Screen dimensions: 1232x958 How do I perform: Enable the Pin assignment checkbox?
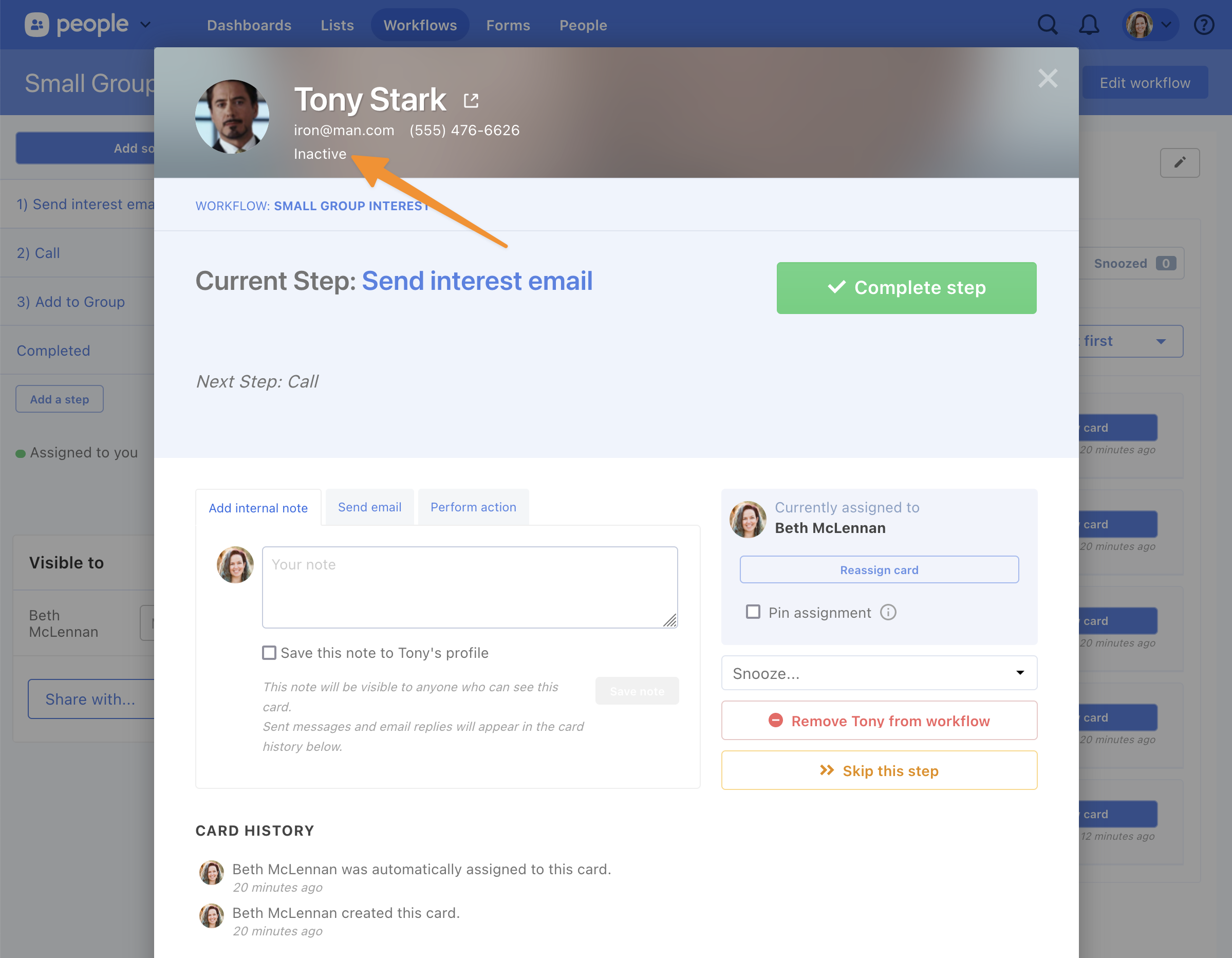coord(753,612)
